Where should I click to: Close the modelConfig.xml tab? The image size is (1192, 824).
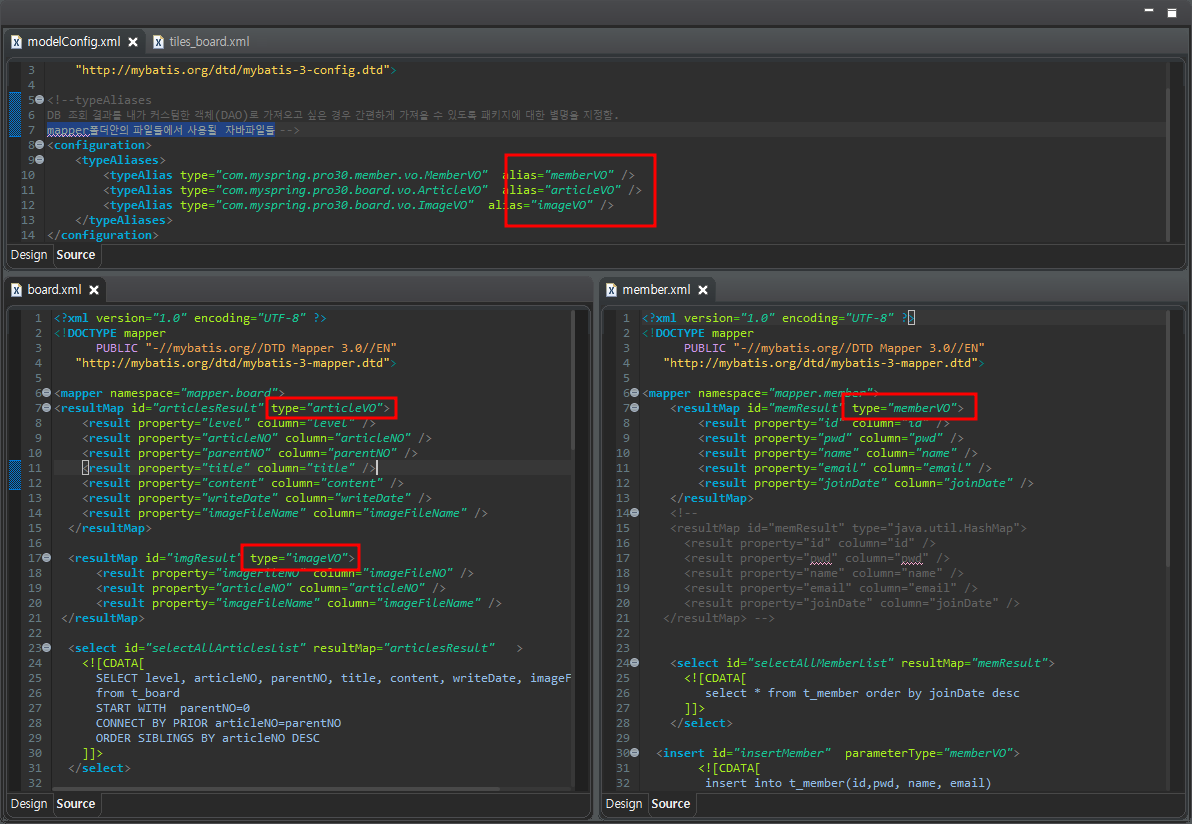133,42
